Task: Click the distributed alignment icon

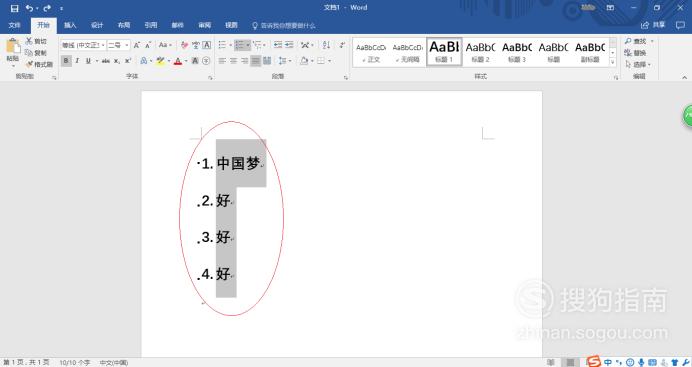Action: 267,61
